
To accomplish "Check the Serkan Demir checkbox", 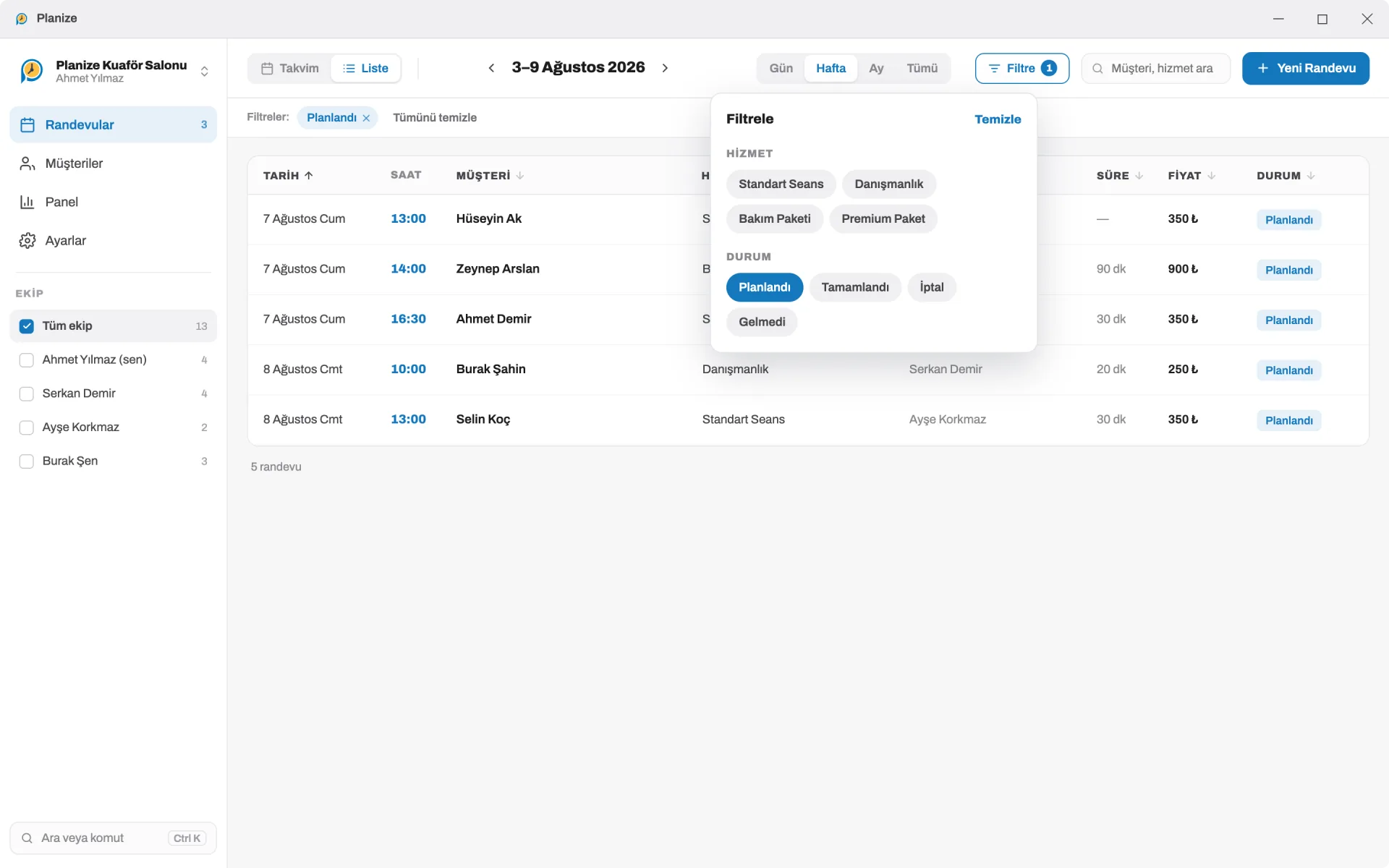I will (27, 393).
